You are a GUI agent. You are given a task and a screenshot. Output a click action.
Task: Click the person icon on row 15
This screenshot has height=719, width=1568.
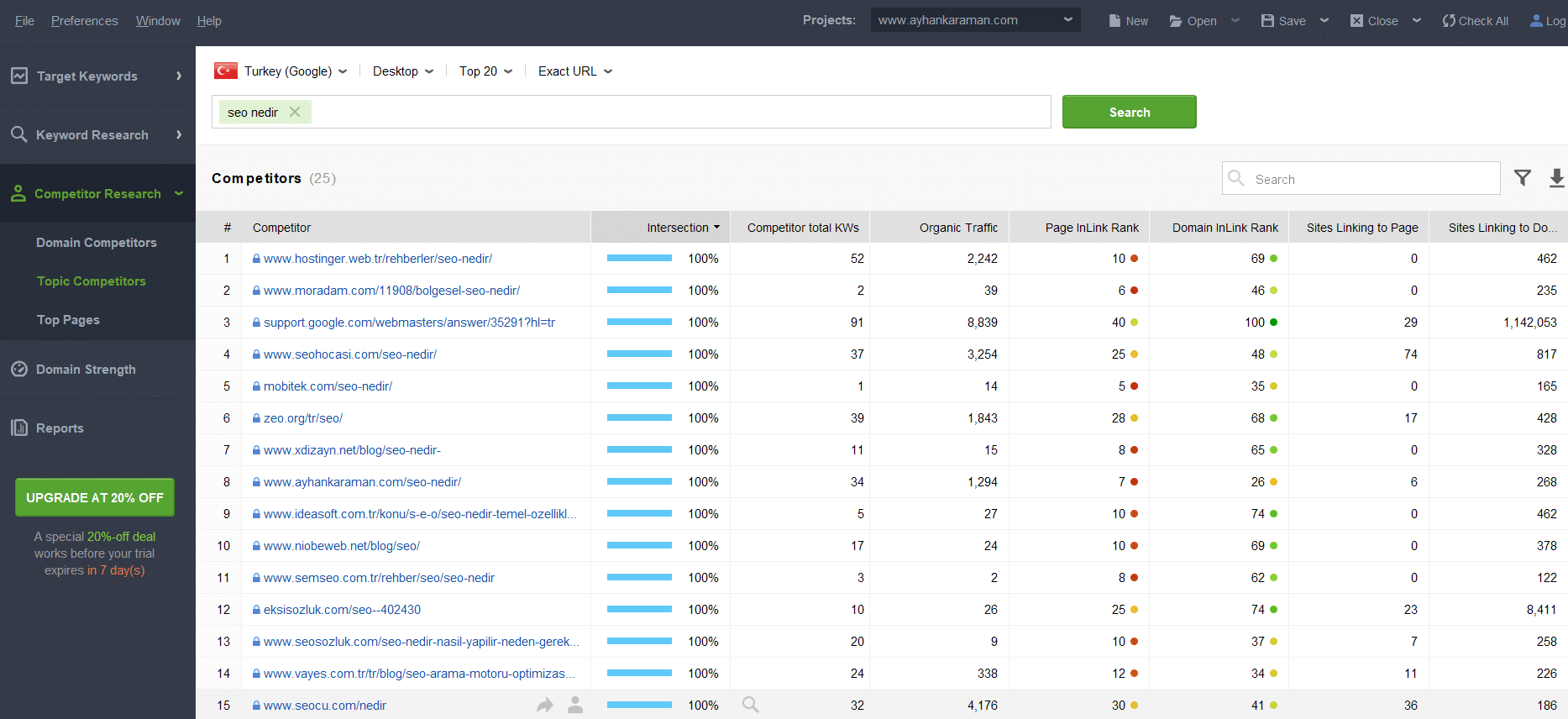[x=575, y=705]
